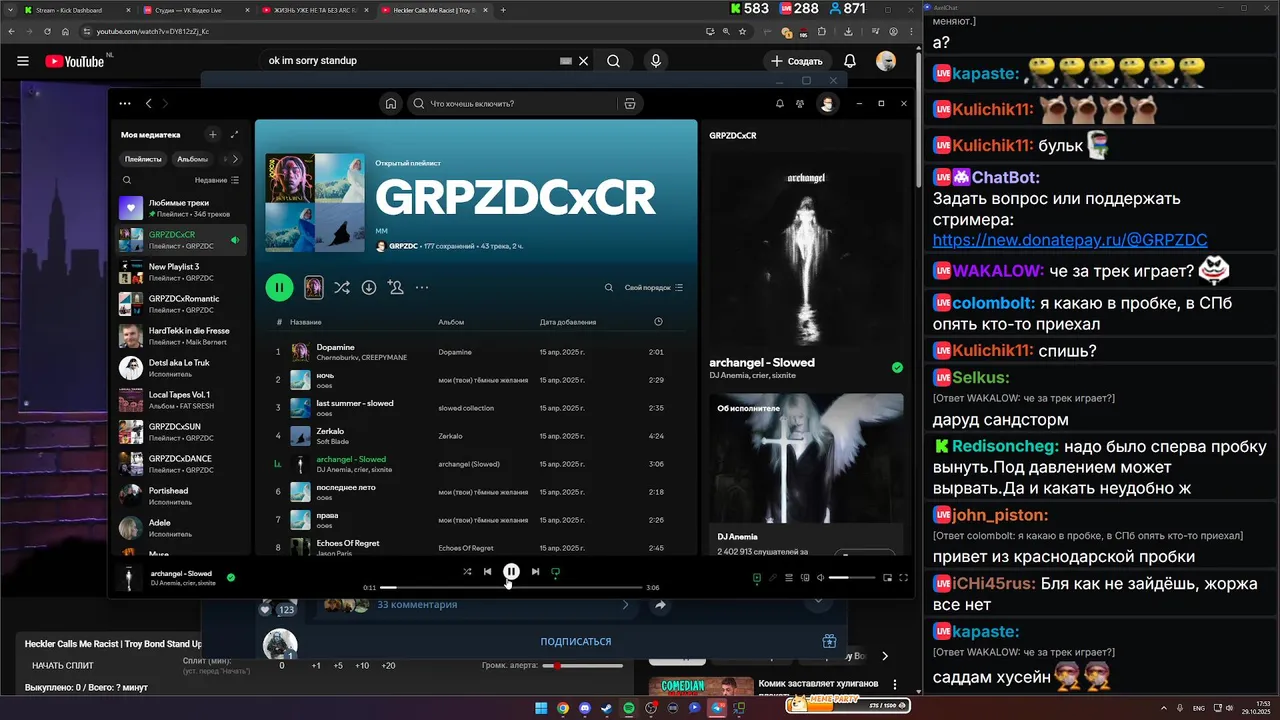Play Zerkalo track row
The height and width of the screenshot is (720, 1280).
476,436
